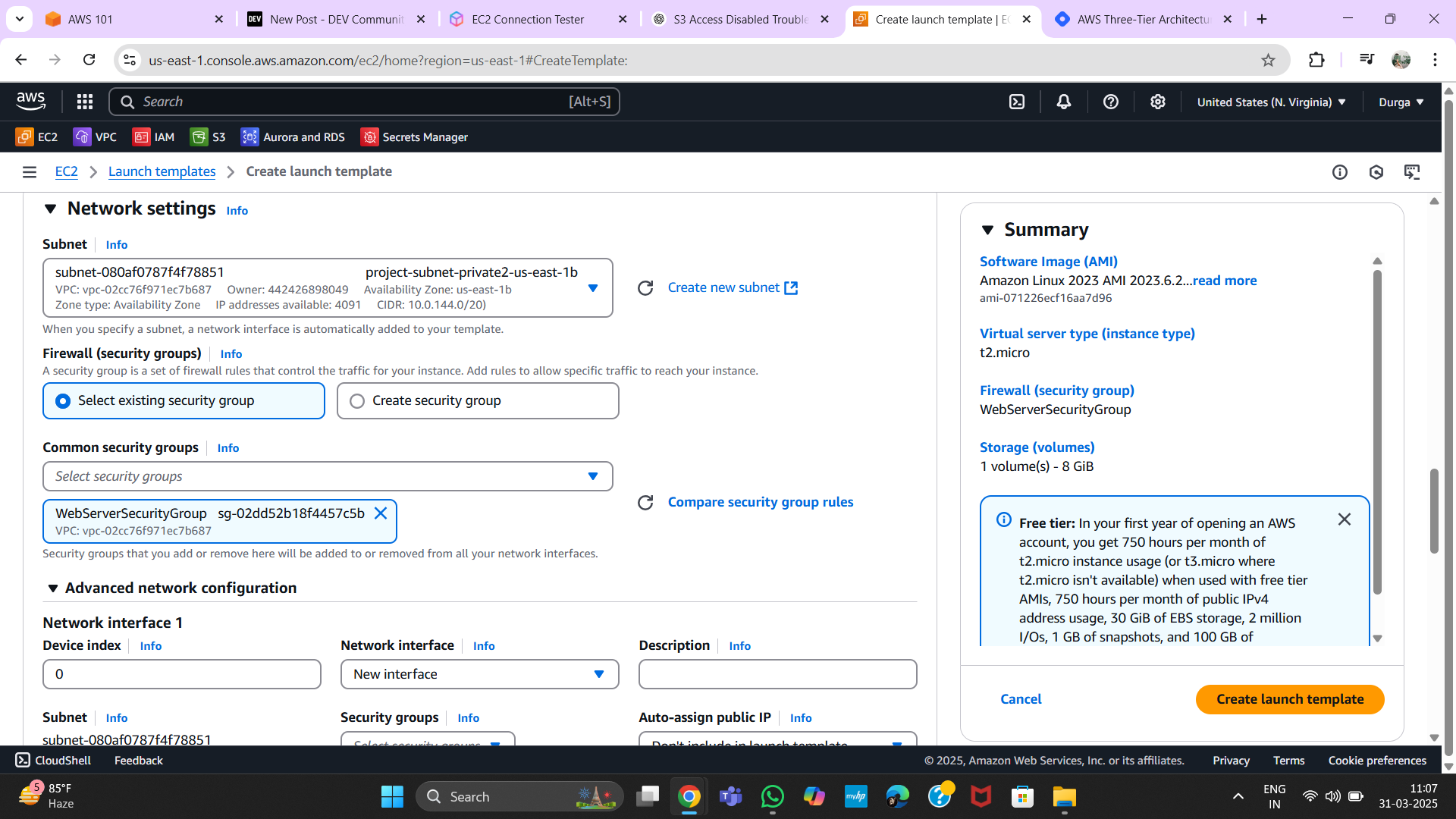
Task: Click the Windows Start button
Action: 392,797
